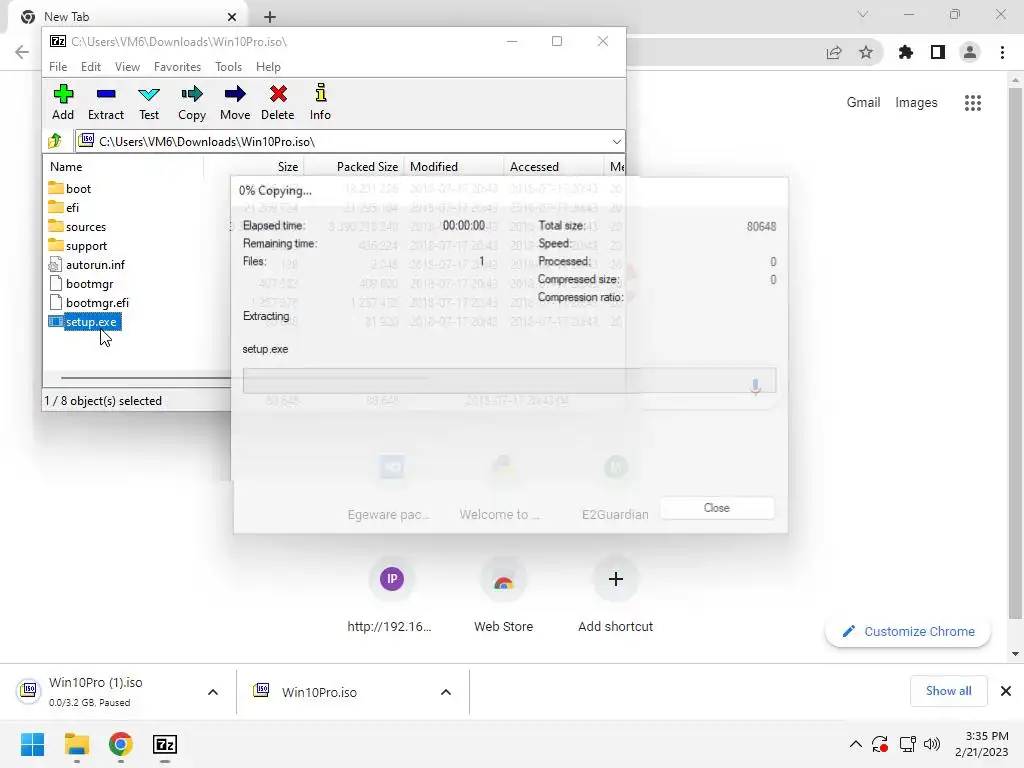Select the setup.exe file
Screen dimensions: 1024x768
[x=84, y=322]
